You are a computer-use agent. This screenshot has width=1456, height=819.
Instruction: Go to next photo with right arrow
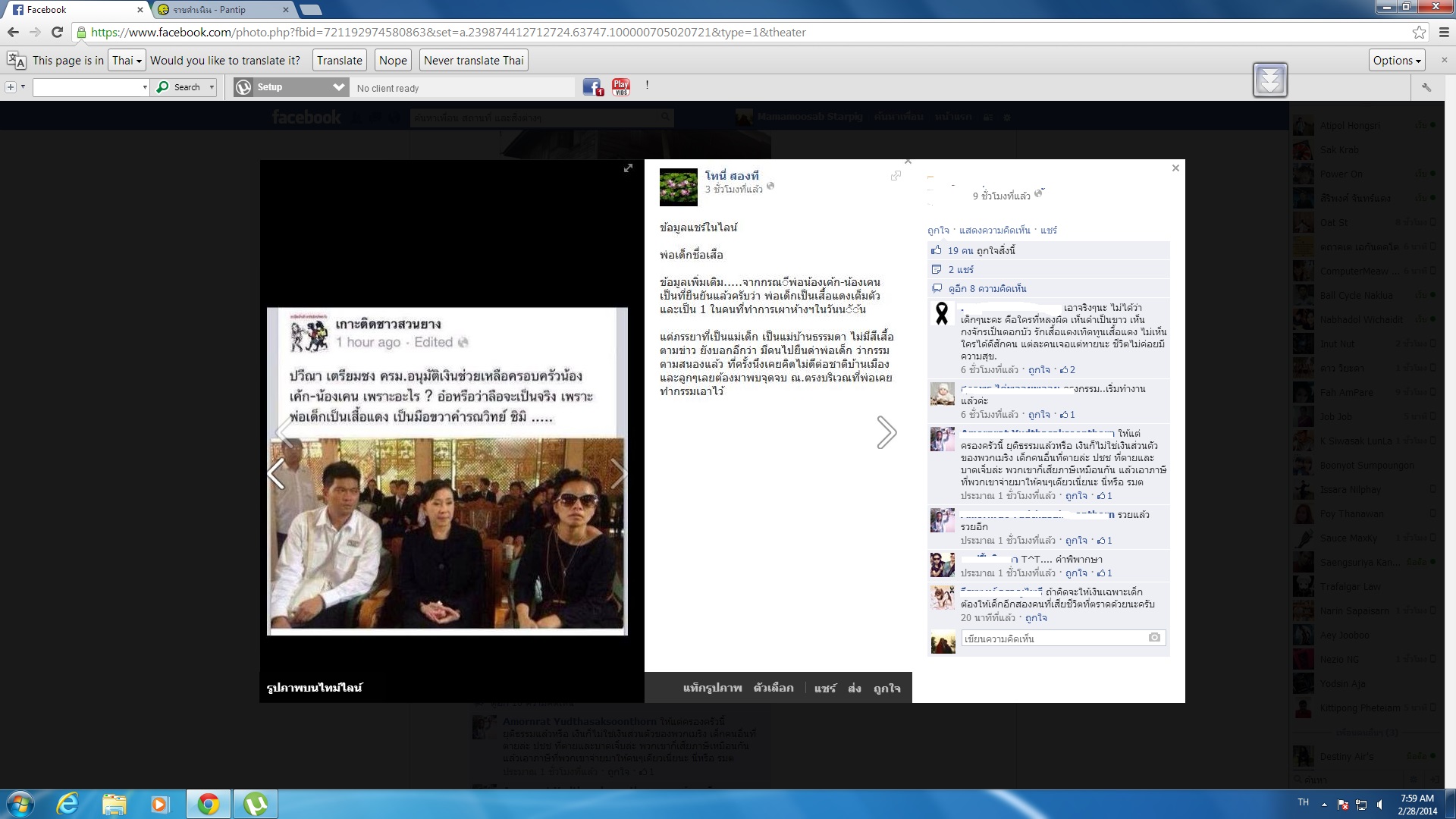tap(886, 432)
